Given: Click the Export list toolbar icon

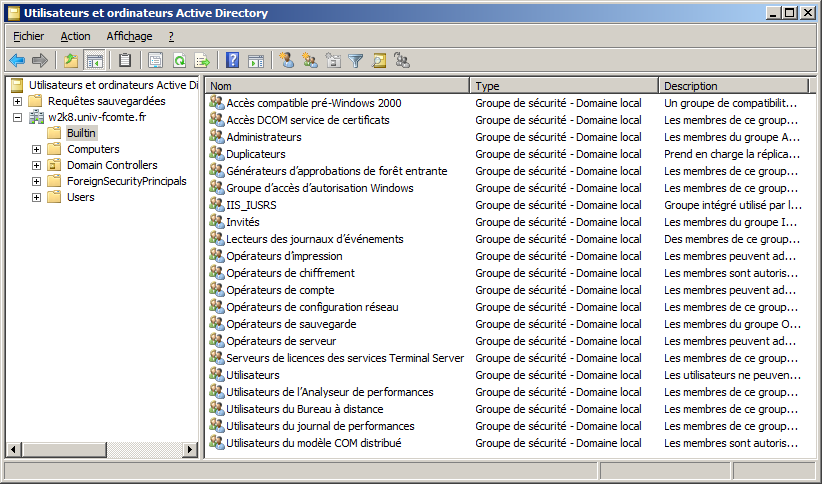Looking at the screenshot, I should pos(202,61).
